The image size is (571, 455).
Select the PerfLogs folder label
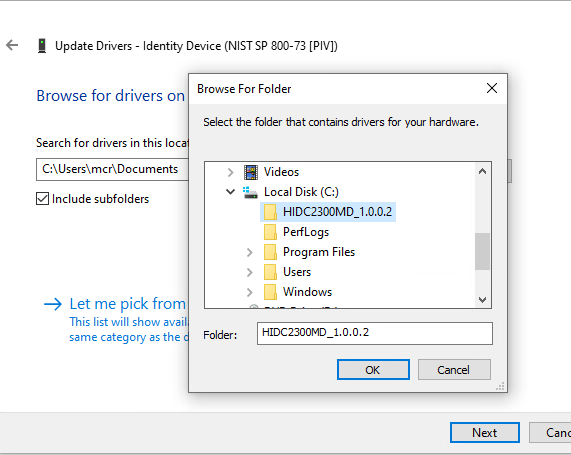(x=306, y=232)
